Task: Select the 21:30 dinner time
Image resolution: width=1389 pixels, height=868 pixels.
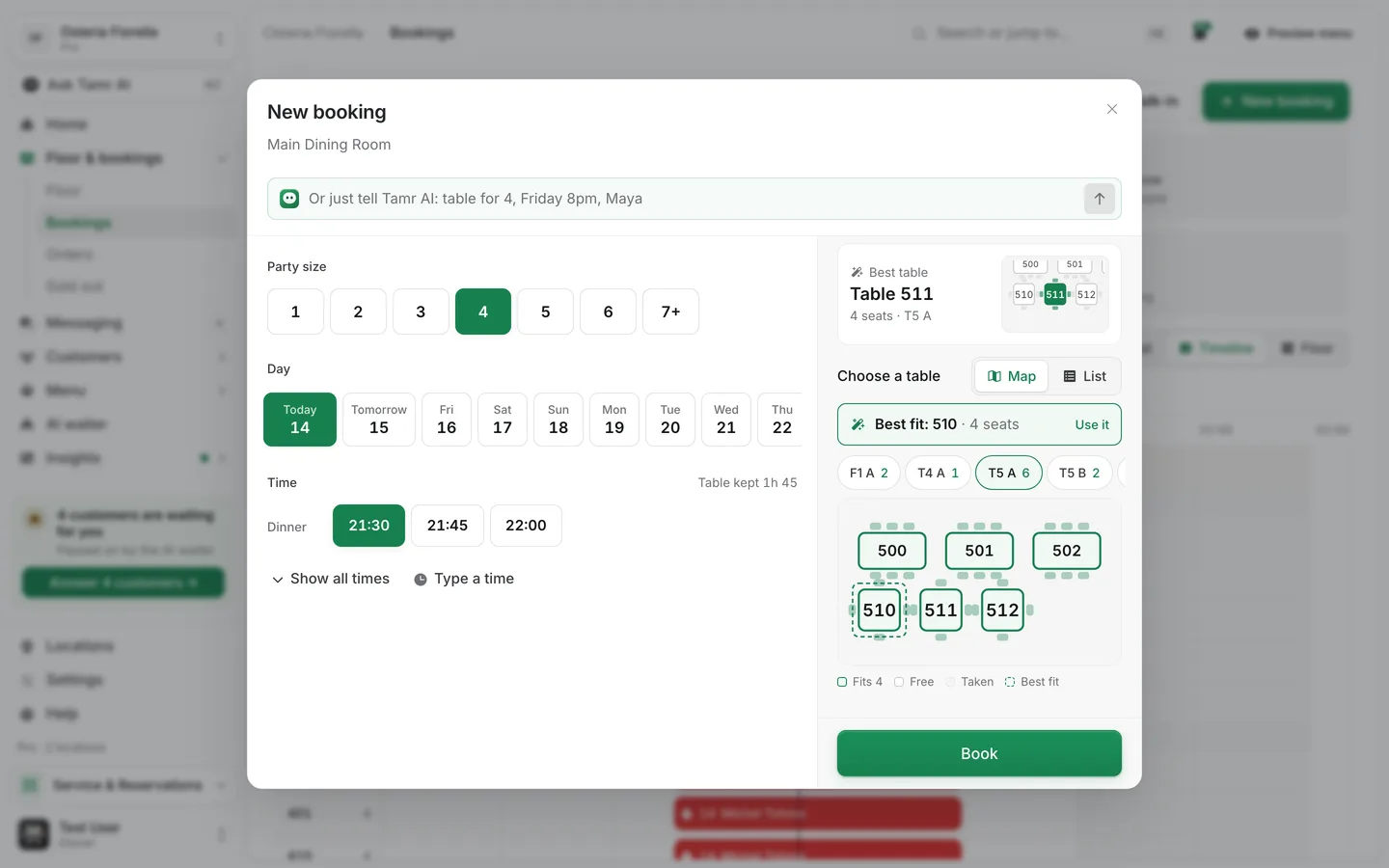Action: 368,526
